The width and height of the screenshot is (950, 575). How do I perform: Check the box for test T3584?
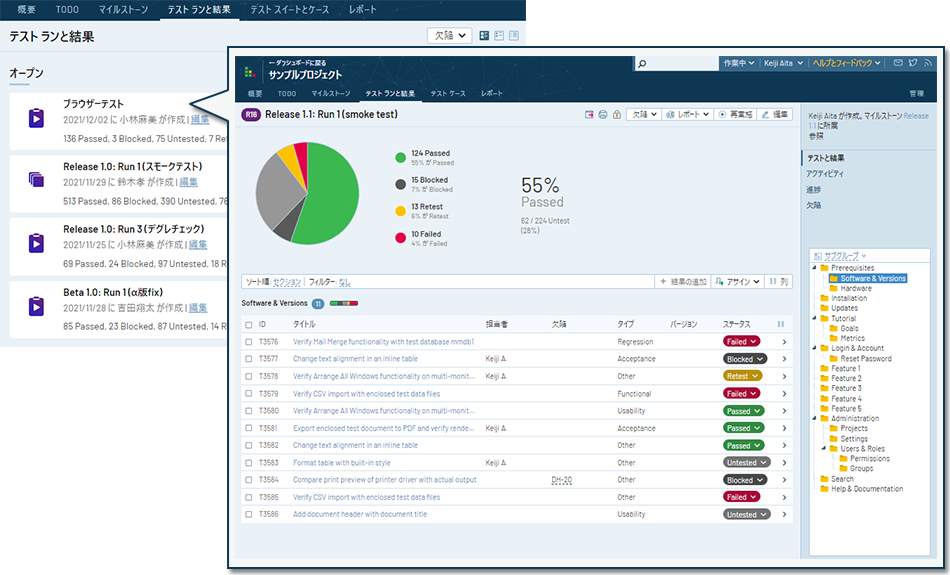[x=248, y=480]
